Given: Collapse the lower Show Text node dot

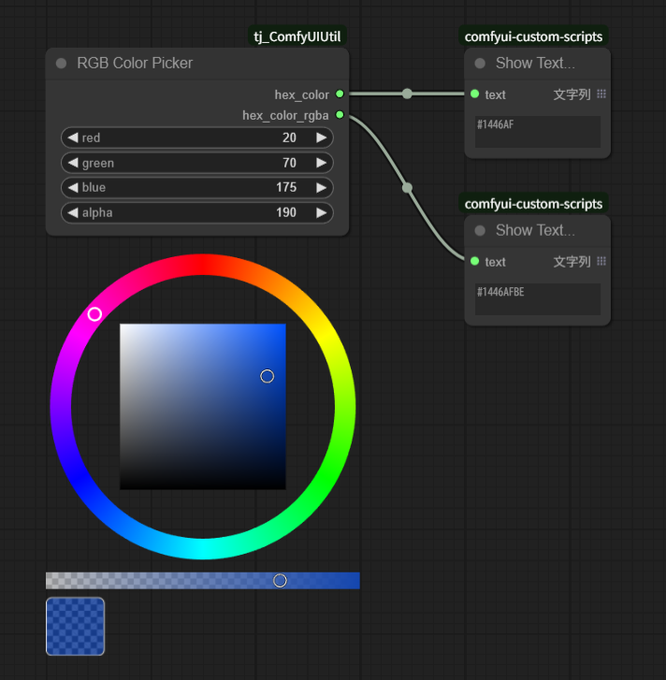Looking at the screenshot, I should click(480, 231).
